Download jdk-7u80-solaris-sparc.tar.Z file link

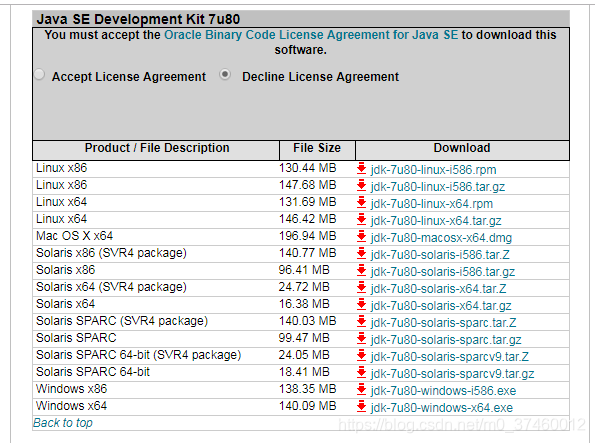pos(443,323)
